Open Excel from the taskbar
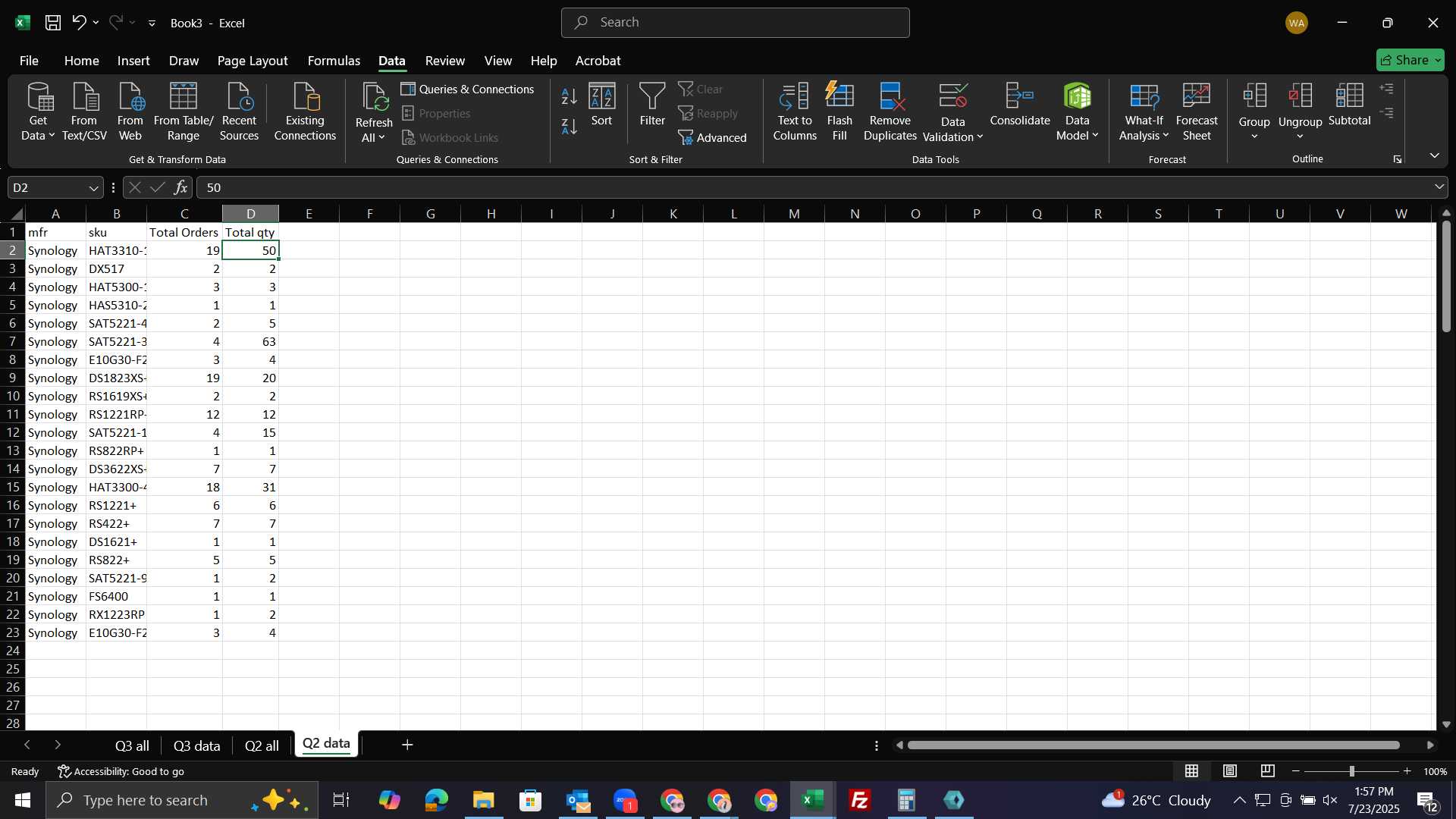 pos(813,800)
